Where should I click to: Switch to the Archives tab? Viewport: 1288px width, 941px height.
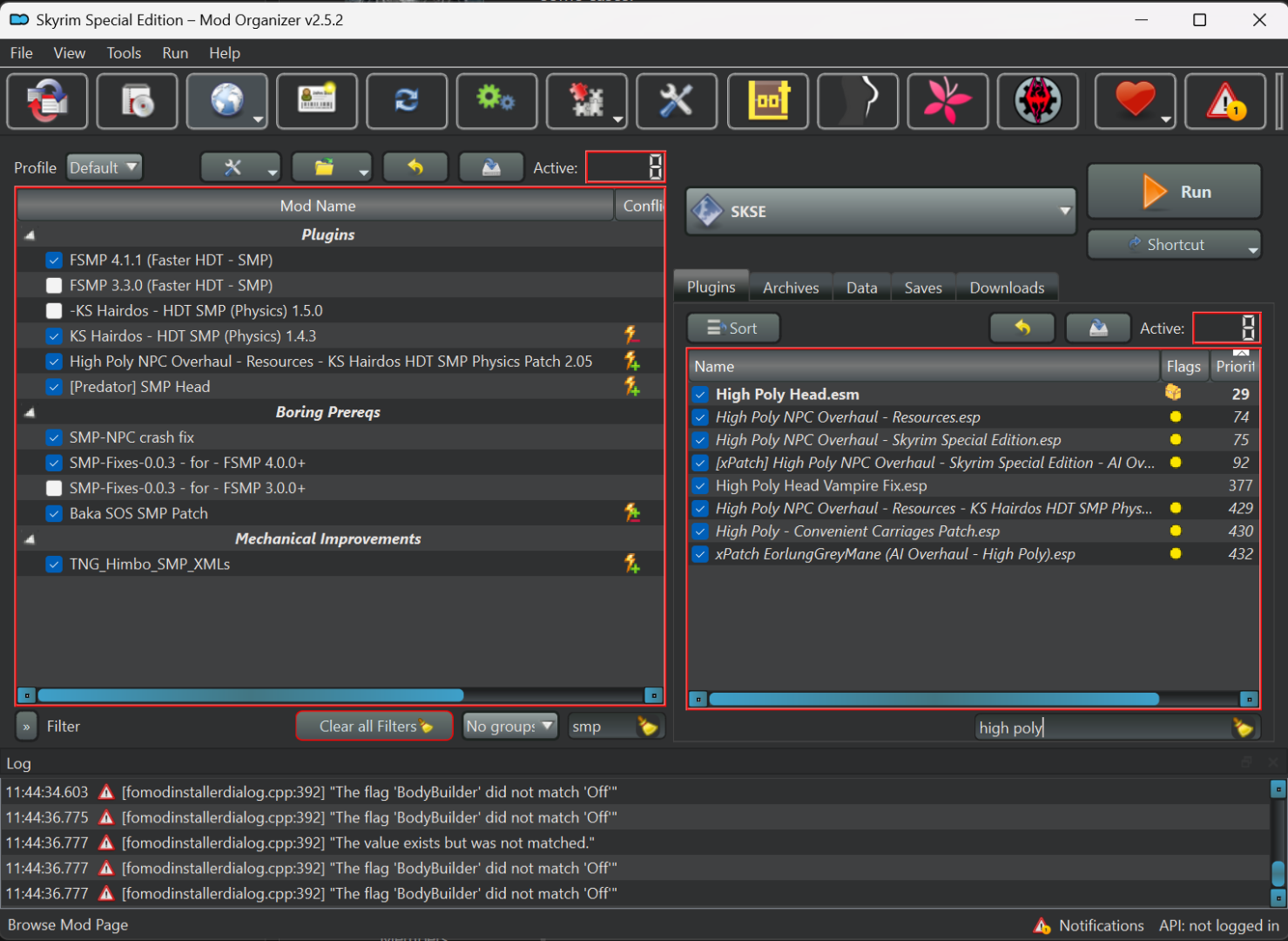coord(791,288)
